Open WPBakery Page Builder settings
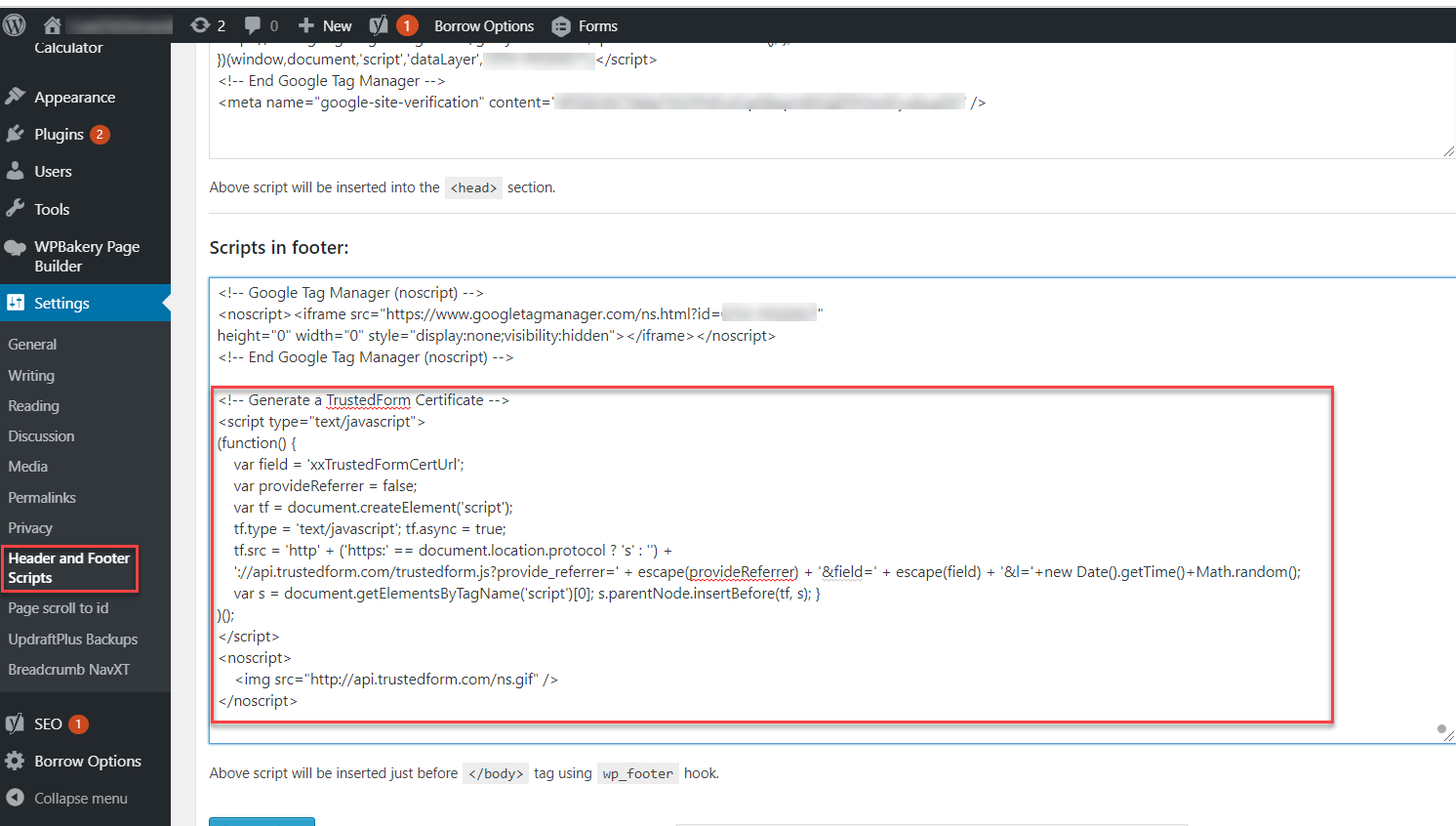1456x826 pixels. 86,256
